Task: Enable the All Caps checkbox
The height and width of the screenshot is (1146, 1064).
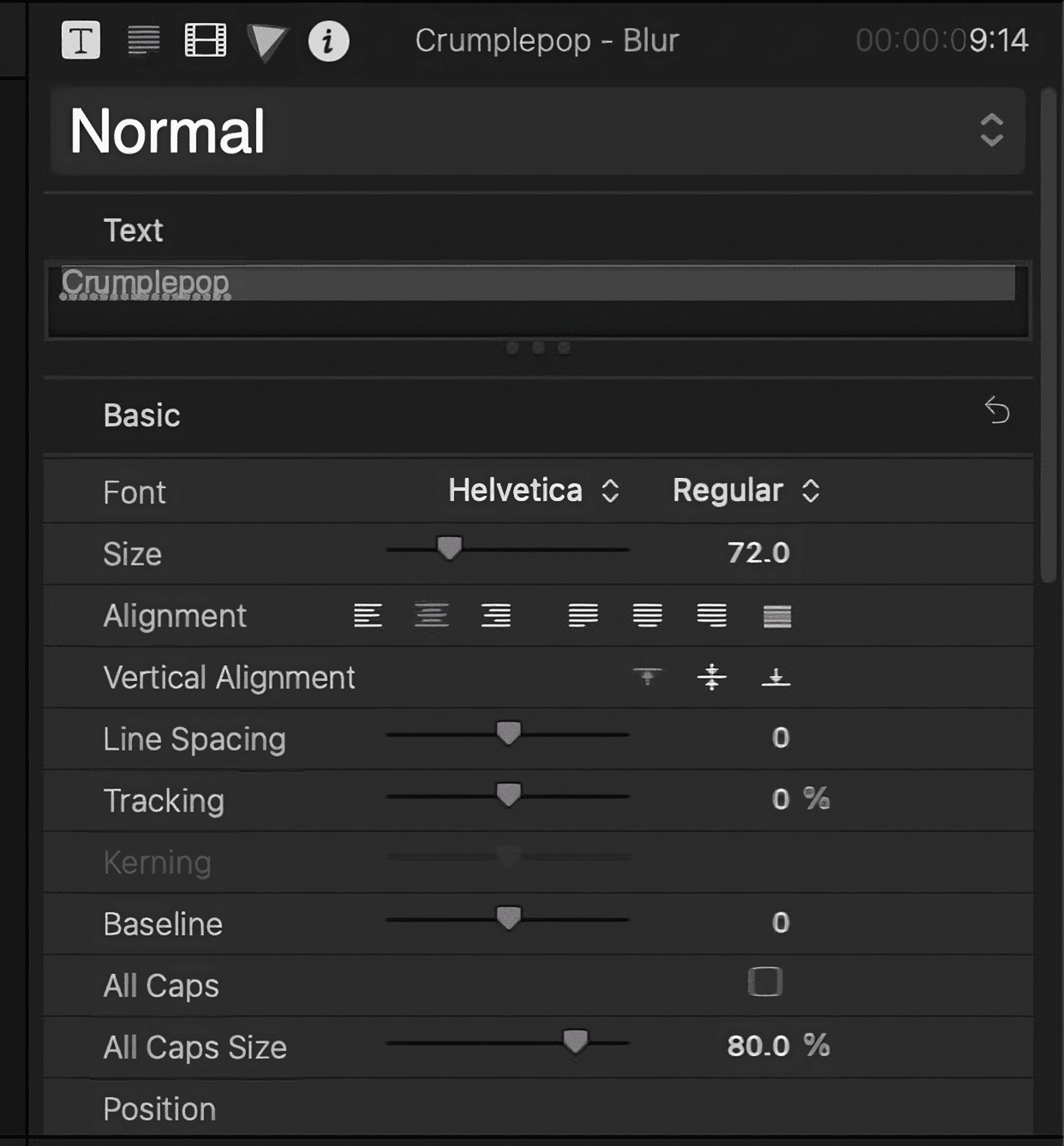Action: pos(765,982)
